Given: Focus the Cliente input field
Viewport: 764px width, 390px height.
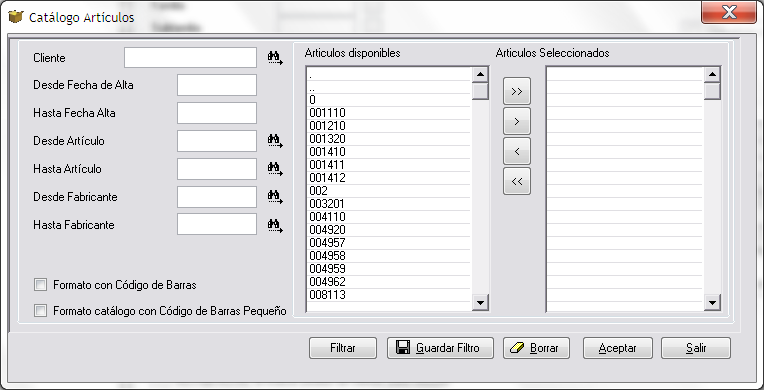Looking at the screenshot, I should [191, 58].
